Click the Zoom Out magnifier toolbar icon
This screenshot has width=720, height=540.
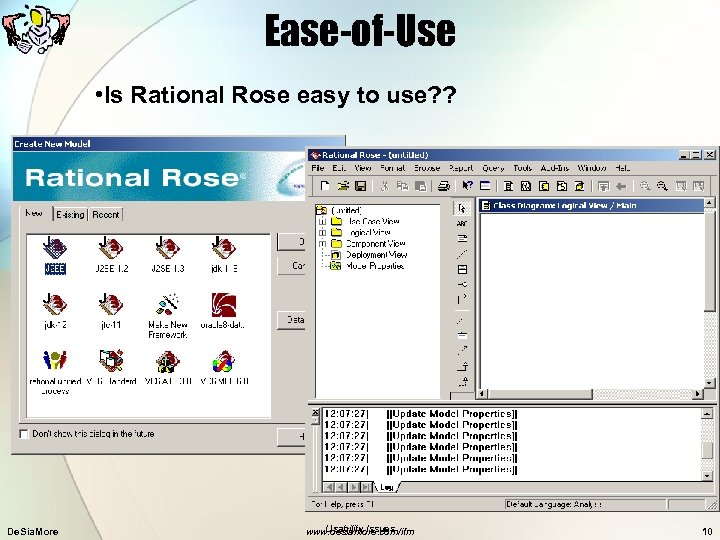coord(663,186)
